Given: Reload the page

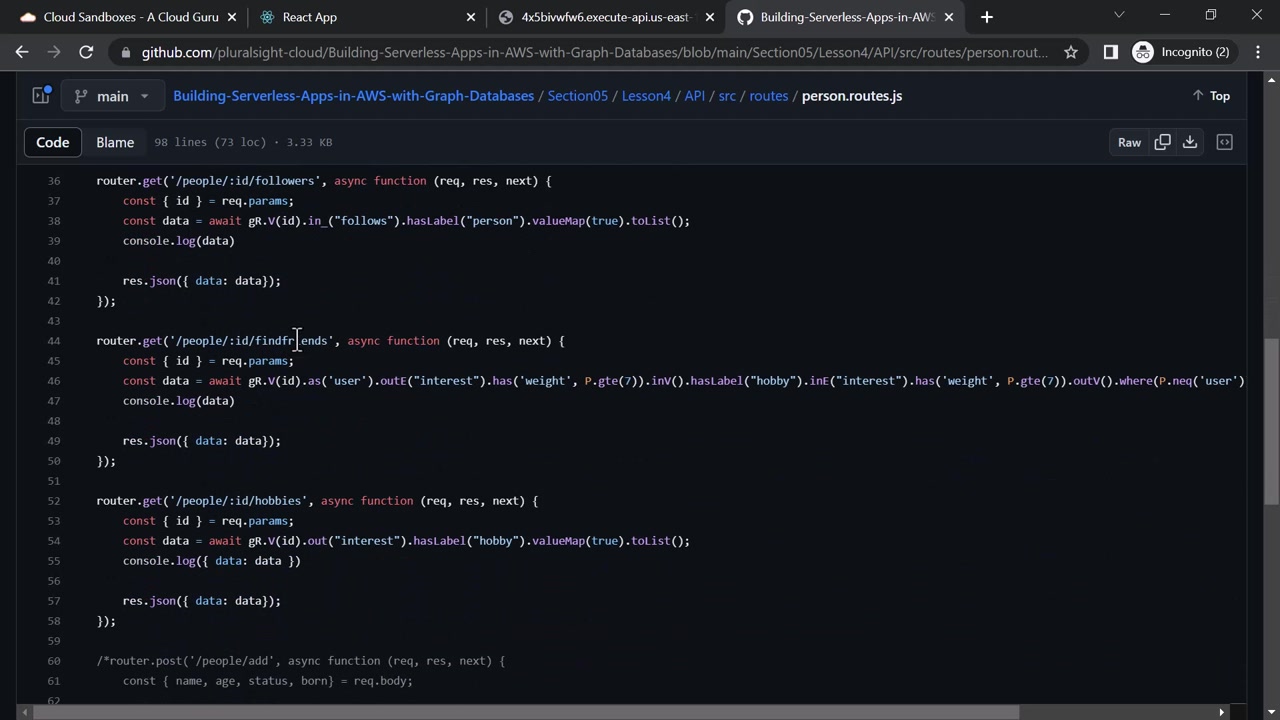Looking at the screenshot, I should click(x=86, y=52).
